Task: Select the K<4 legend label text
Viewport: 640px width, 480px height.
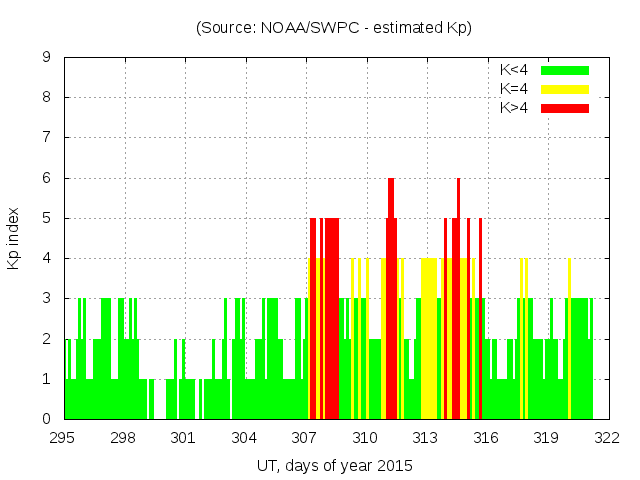Action: point(514,70)
